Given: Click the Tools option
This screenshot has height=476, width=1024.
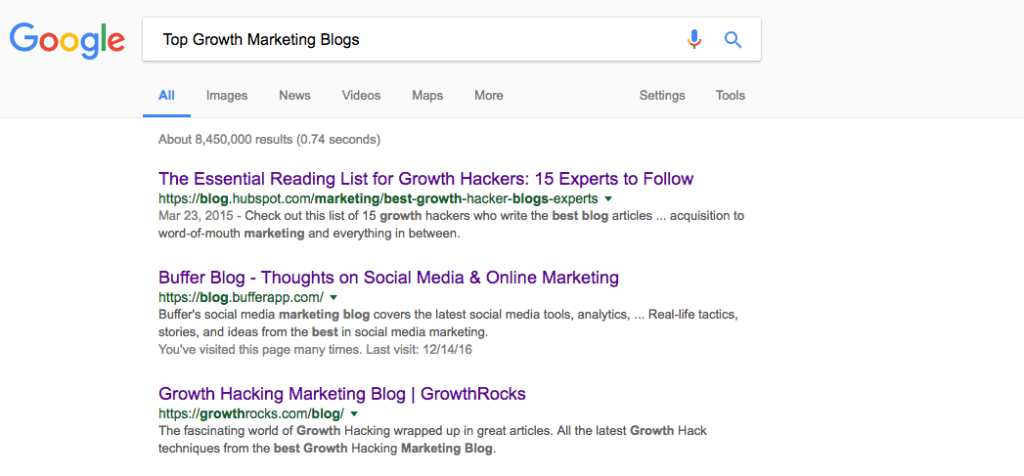Looking at the screenshot, I should pyautogui.click(x=730, y=96).
